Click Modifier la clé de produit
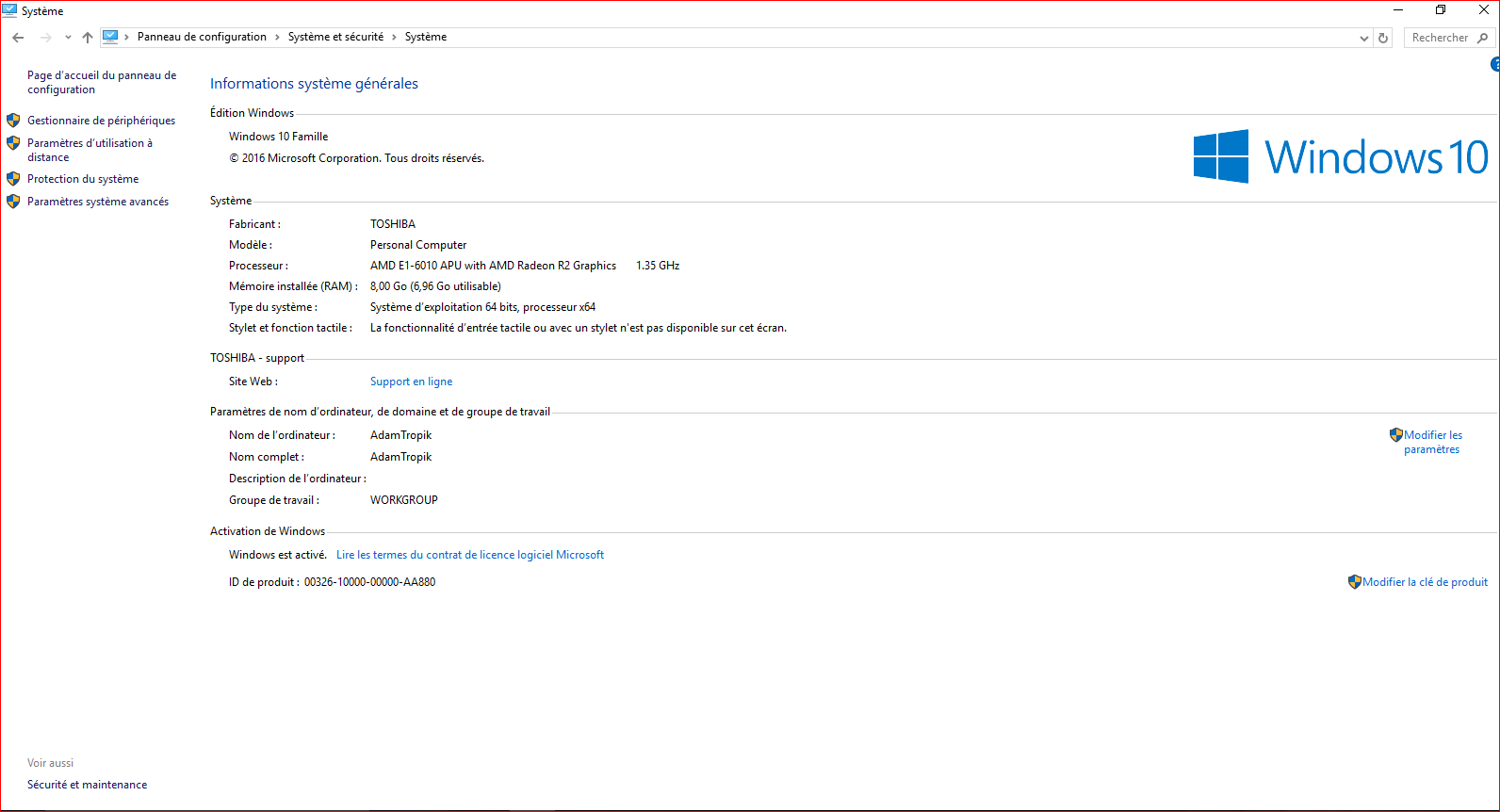Image resolution: width=1500 pixels, height=812 pixels. (1425, 582)
